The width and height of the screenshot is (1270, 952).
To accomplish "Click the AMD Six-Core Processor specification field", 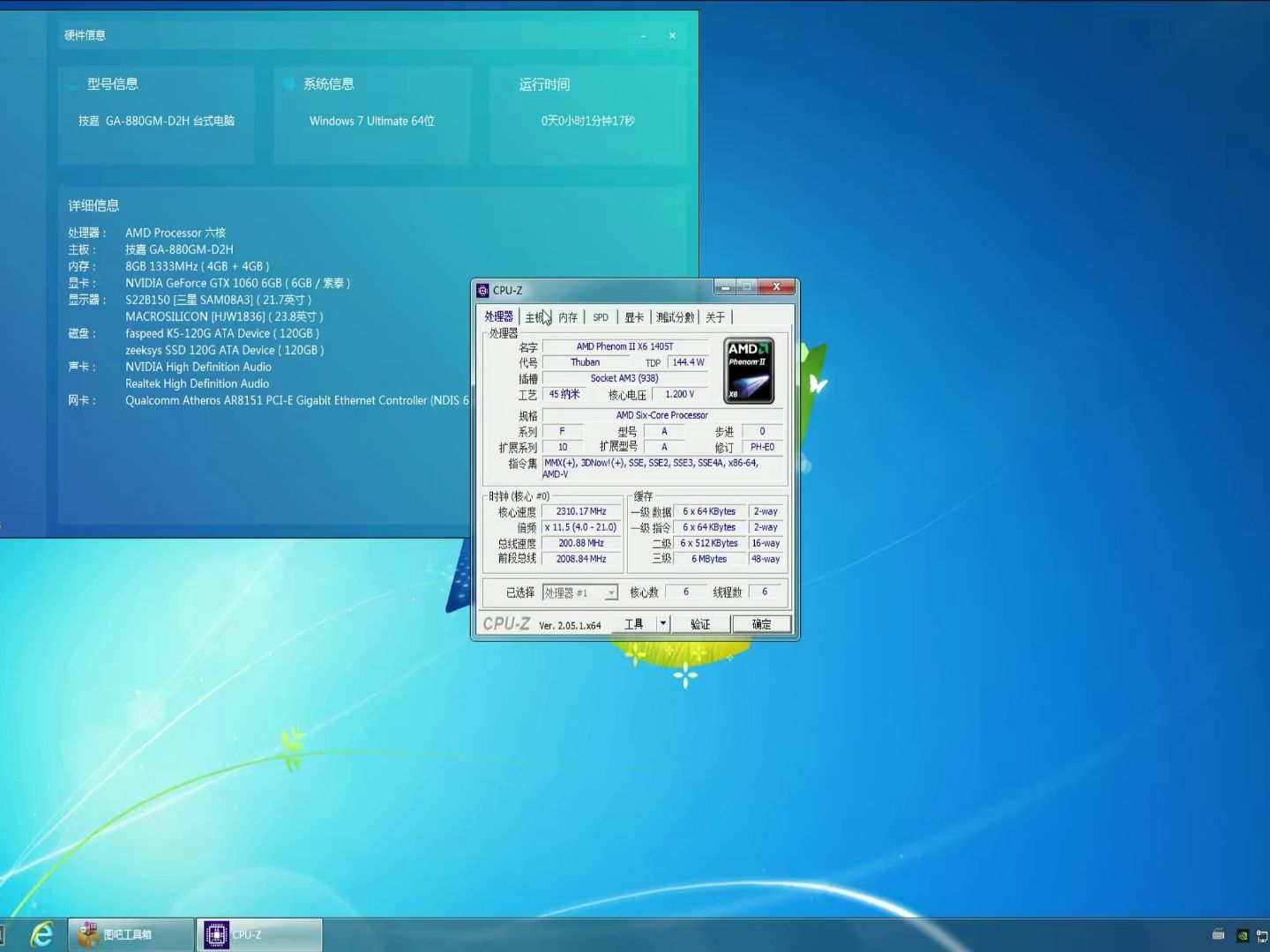I will pos(662,415).
